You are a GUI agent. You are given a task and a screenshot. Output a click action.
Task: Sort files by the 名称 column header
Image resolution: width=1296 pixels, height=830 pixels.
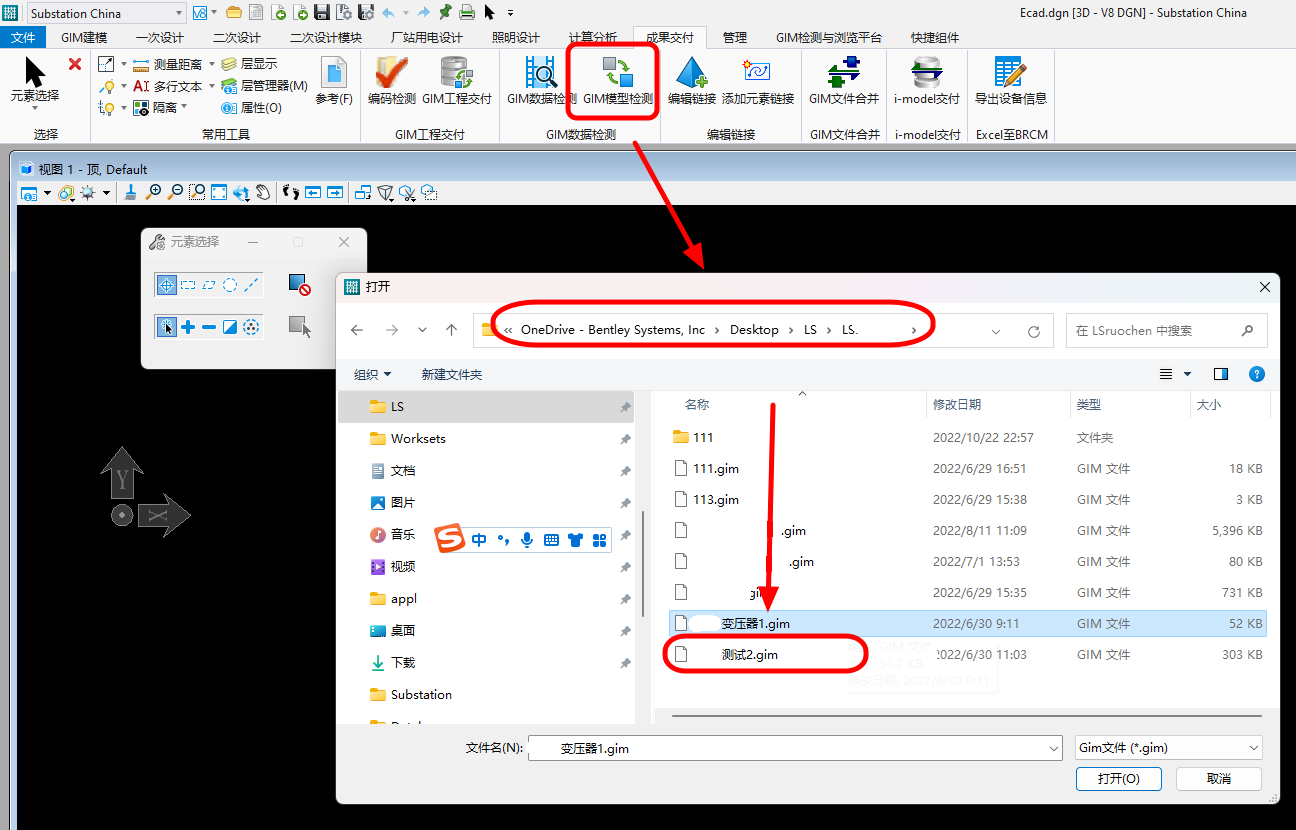697,405
